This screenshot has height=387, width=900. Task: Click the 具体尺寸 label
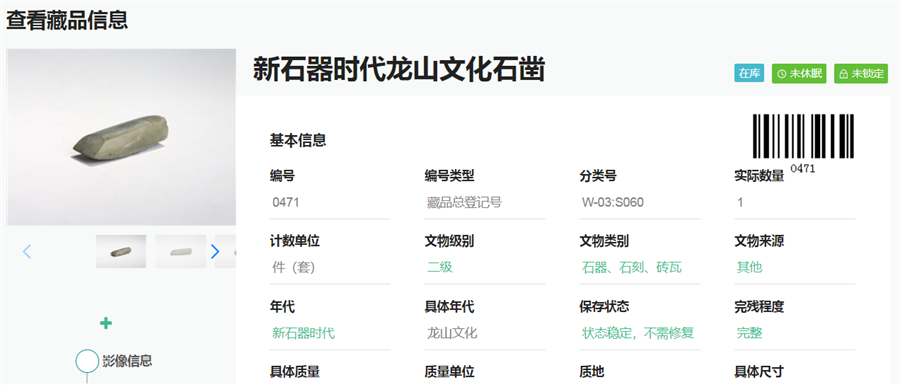point(759,372)
